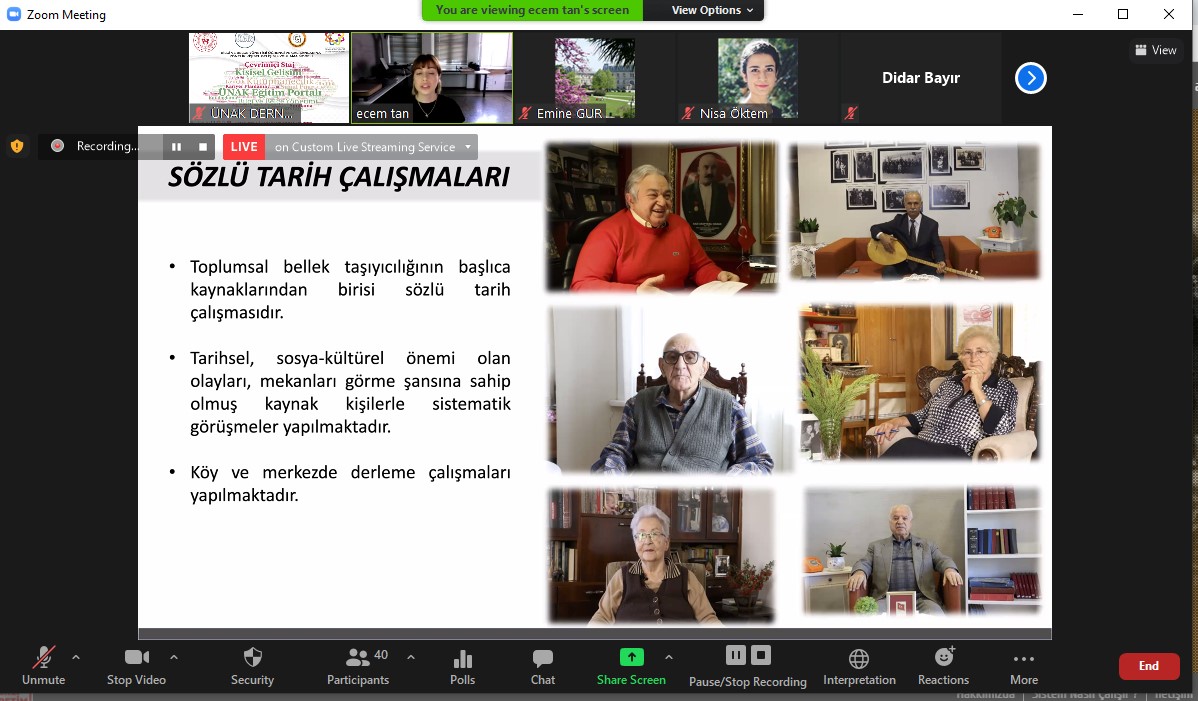Select Nisa Öktem's video thumbnail

click(757, 78)
